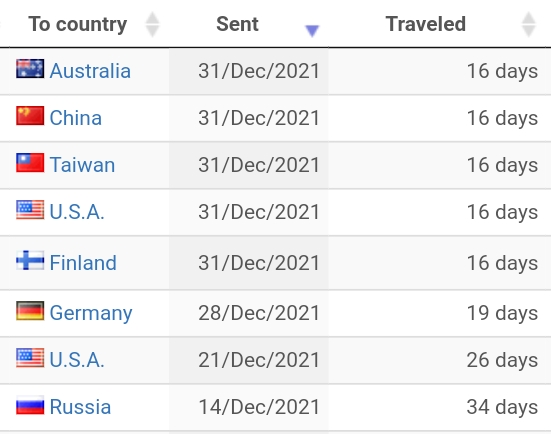The width and height of the screenshot is (551, 434).
Task: Open the Finland country link
Action: (x=83, y=263)
